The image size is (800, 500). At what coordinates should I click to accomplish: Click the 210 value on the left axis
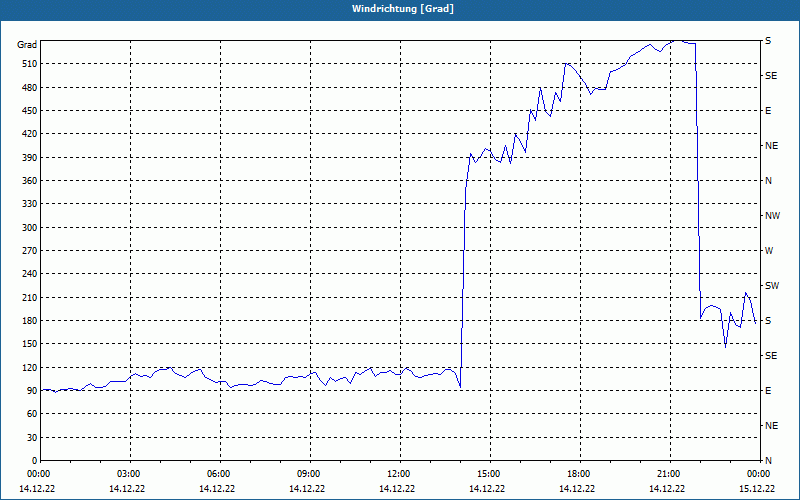click(30, 297)
